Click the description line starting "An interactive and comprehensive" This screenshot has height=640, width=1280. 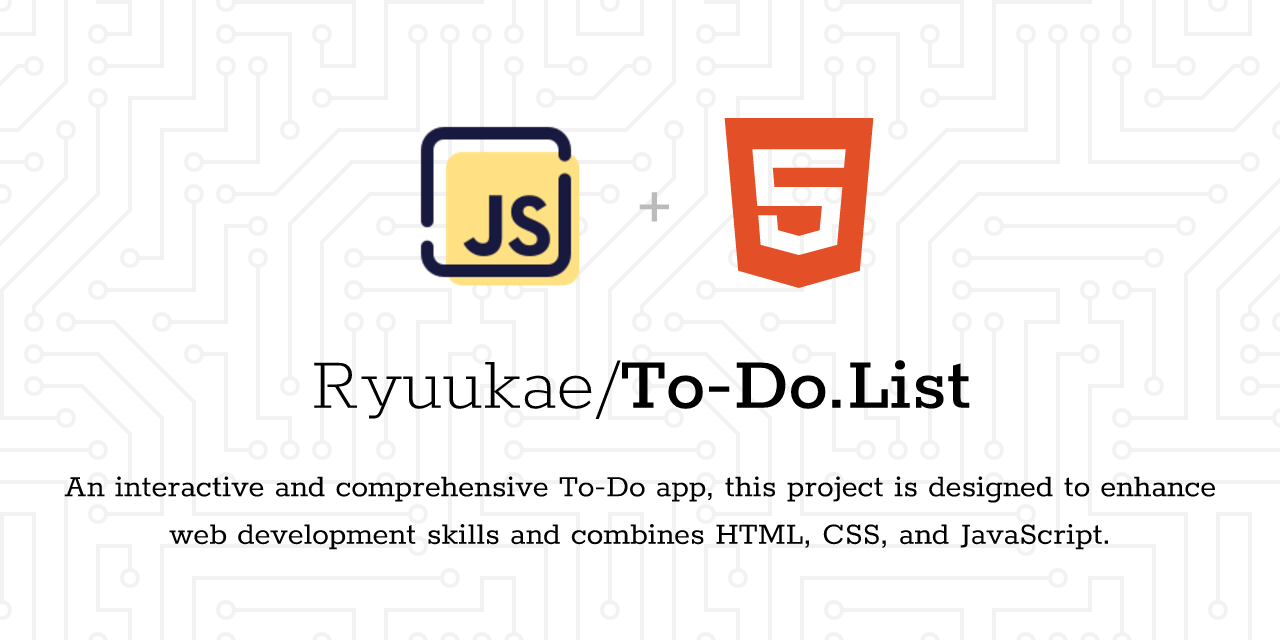(640, 488)
